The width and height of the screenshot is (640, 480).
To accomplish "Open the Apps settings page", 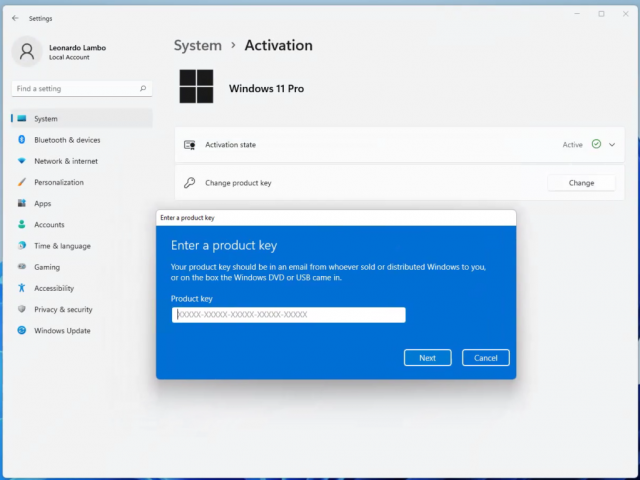I will pos(42,203).
